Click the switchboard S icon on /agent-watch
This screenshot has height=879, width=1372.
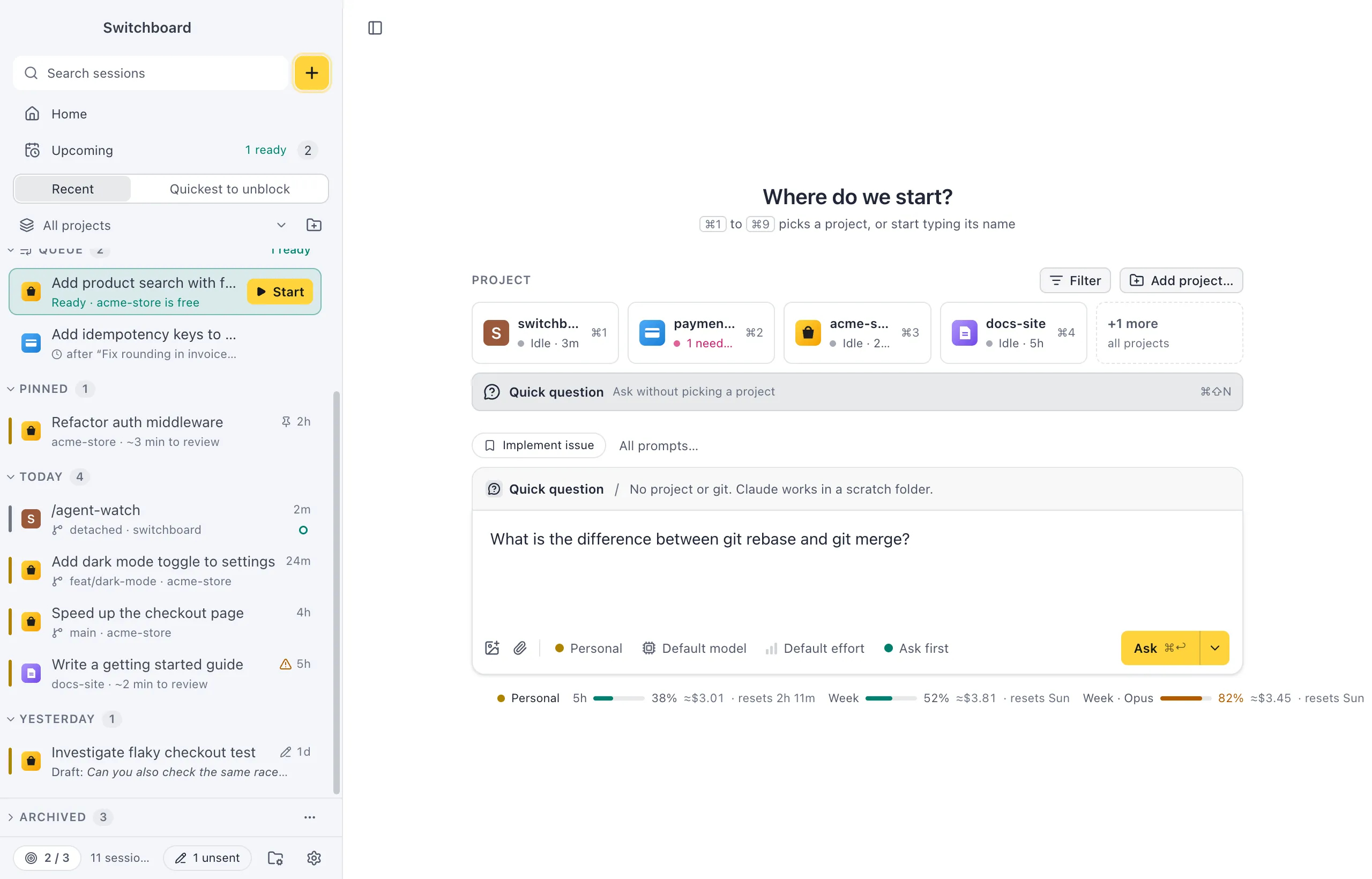(x=31, y=519)
